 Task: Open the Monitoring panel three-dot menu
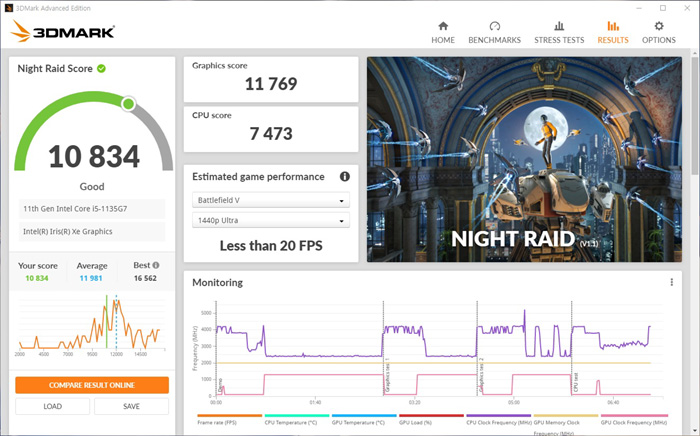671,282
